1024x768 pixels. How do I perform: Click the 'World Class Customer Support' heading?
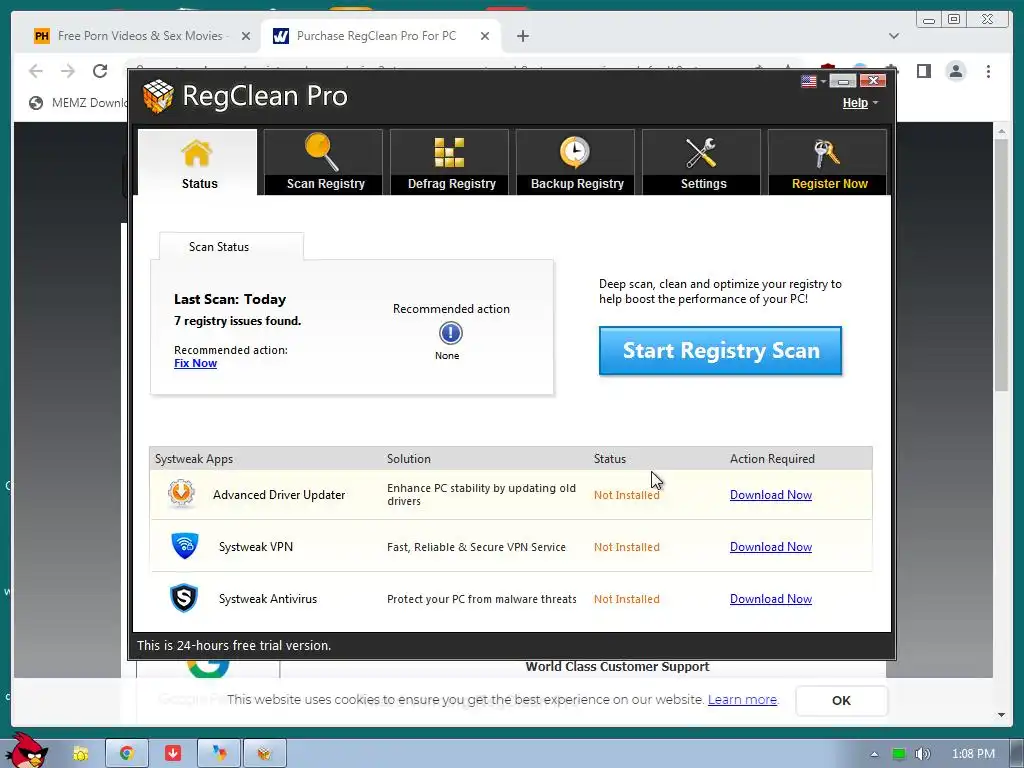pos(617,667)
